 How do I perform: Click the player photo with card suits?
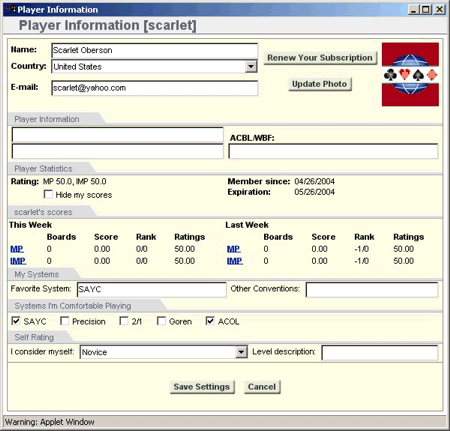pyautogui.click(x=410, y=74)
